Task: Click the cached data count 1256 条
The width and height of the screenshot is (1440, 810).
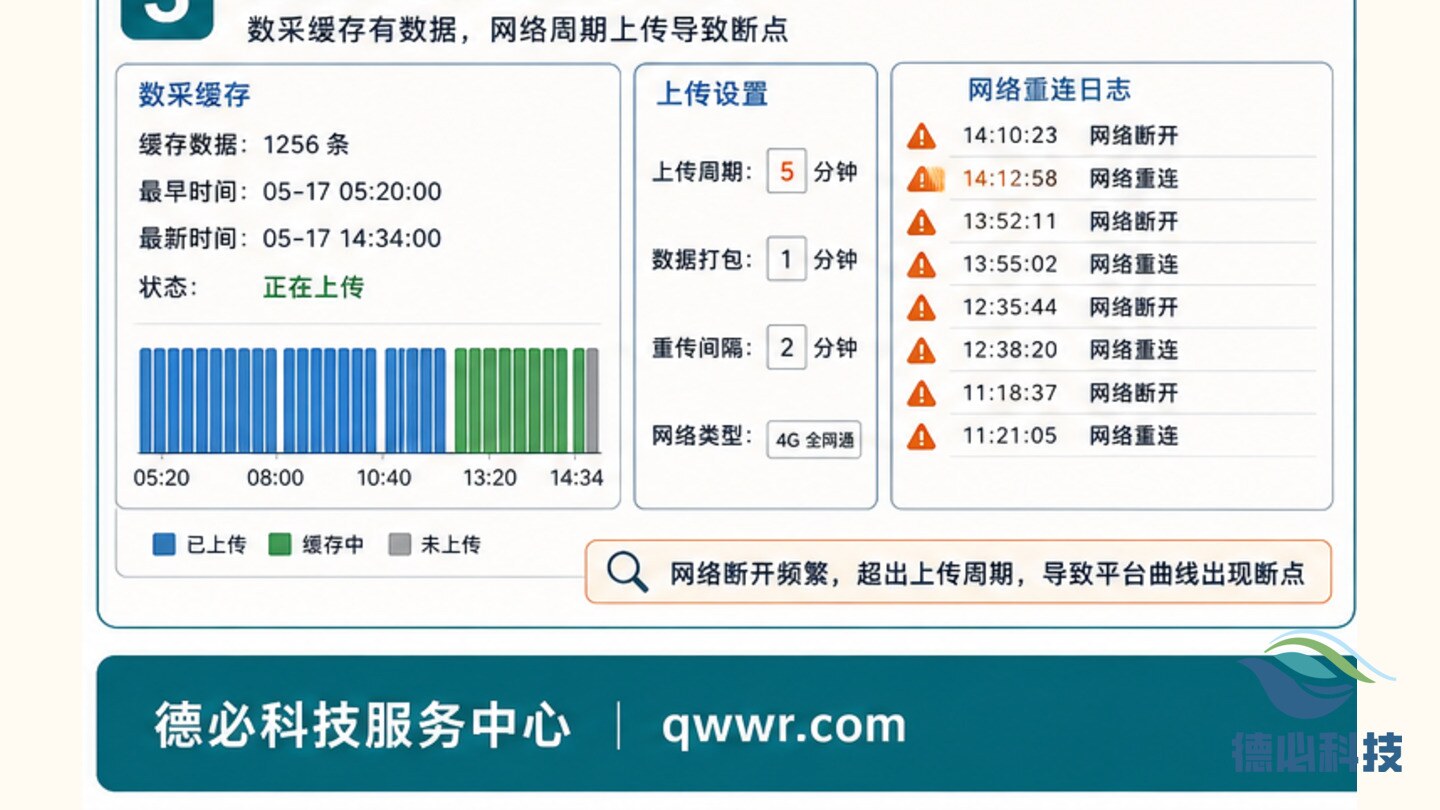Action: point(306,145)
